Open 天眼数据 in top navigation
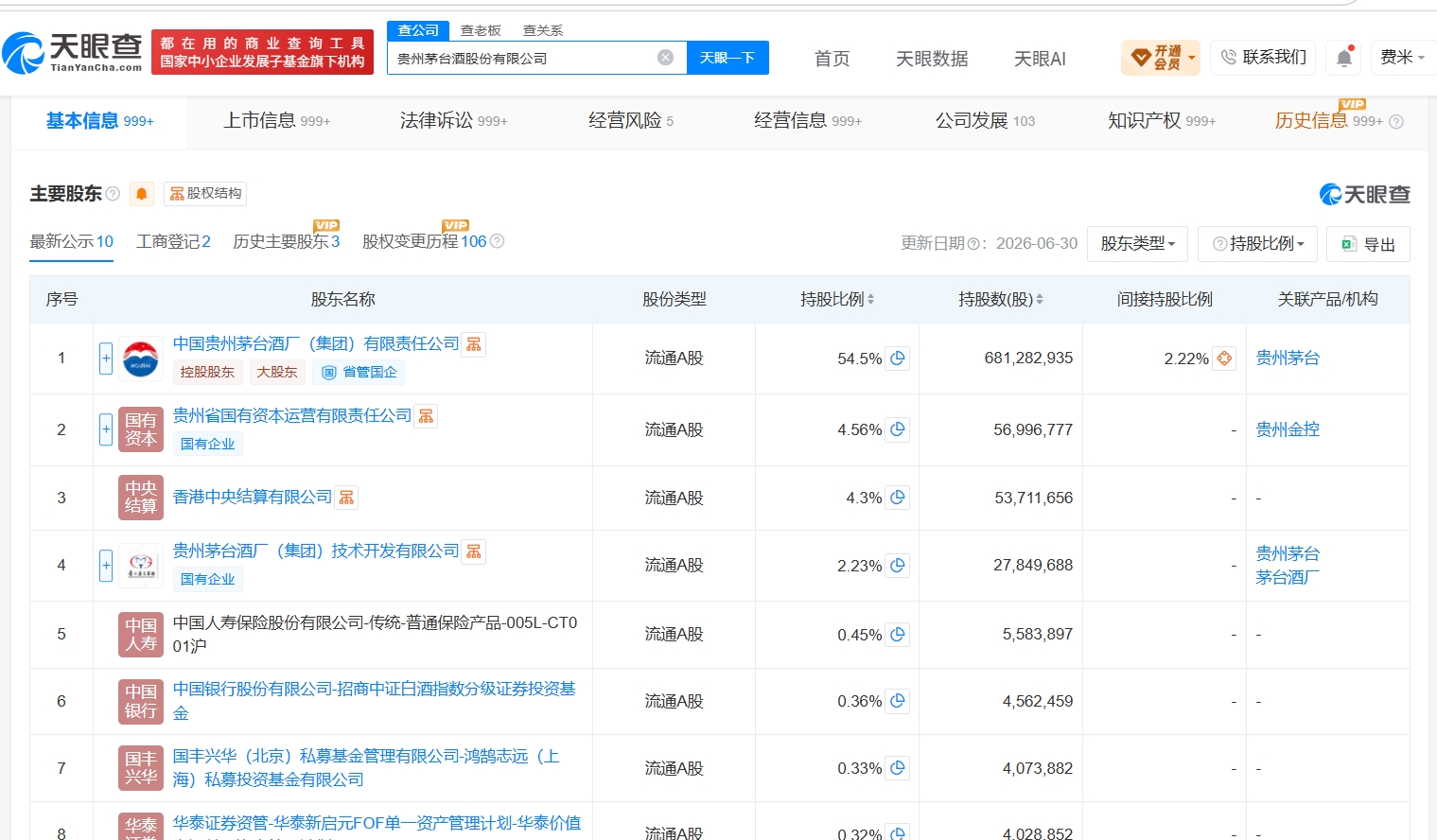Viewport: 1437px width, 840px height. 932,59
